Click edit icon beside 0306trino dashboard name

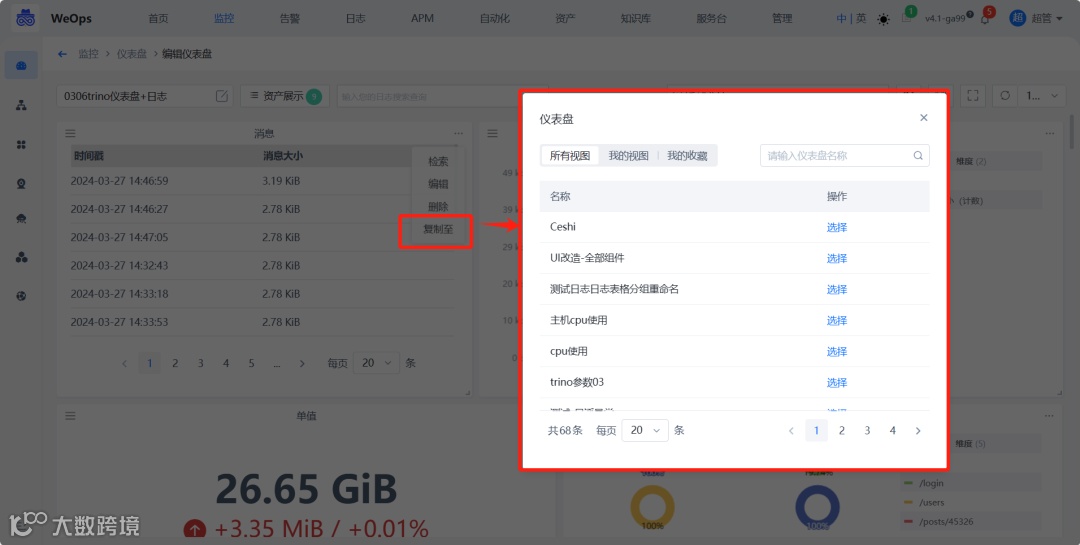click(222, 96)
